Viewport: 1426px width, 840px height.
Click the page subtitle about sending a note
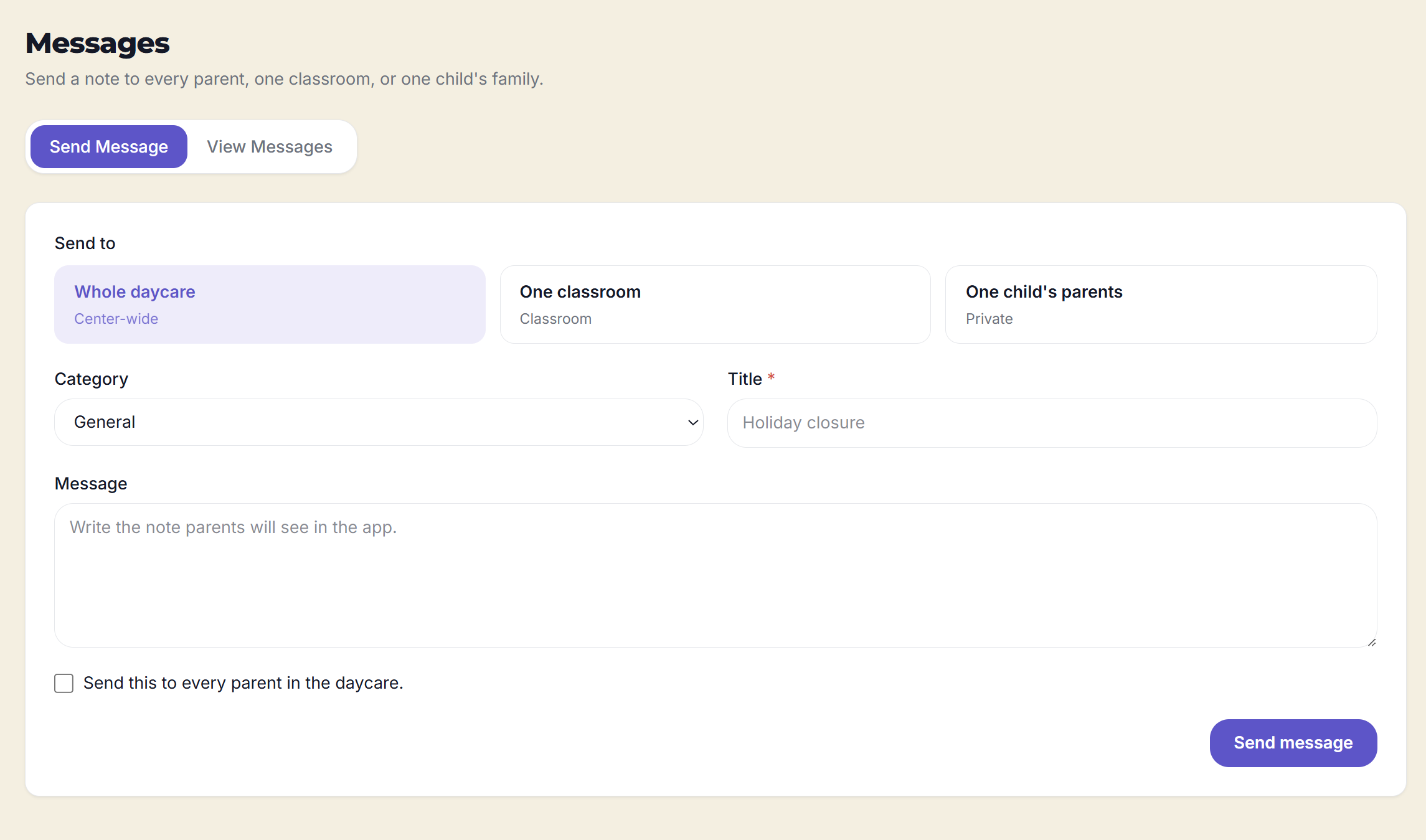tap(285, 79)
